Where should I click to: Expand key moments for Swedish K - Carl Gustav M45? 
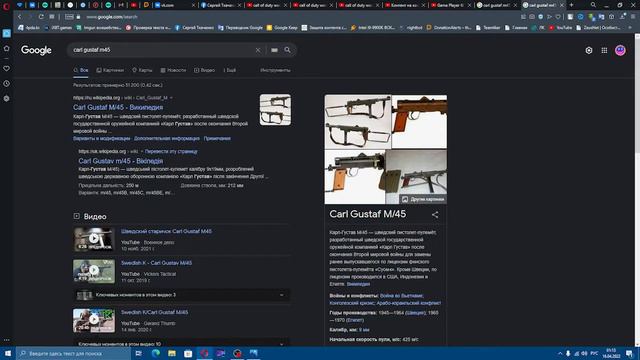pyautogui.click(x=182, y=295)
